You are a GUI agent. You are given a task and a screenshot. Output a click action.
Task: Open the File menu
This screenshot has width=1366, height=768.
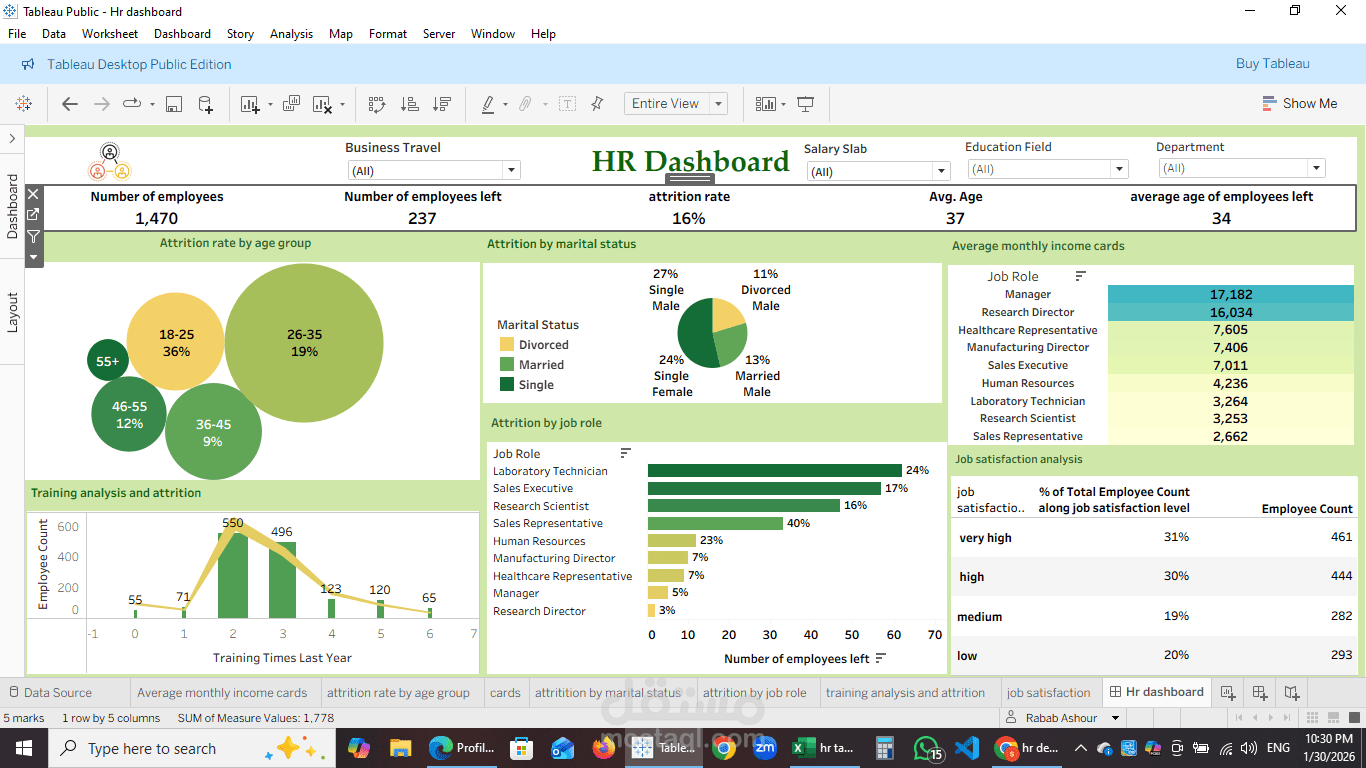pyautogui.click(x=17, y=34)
